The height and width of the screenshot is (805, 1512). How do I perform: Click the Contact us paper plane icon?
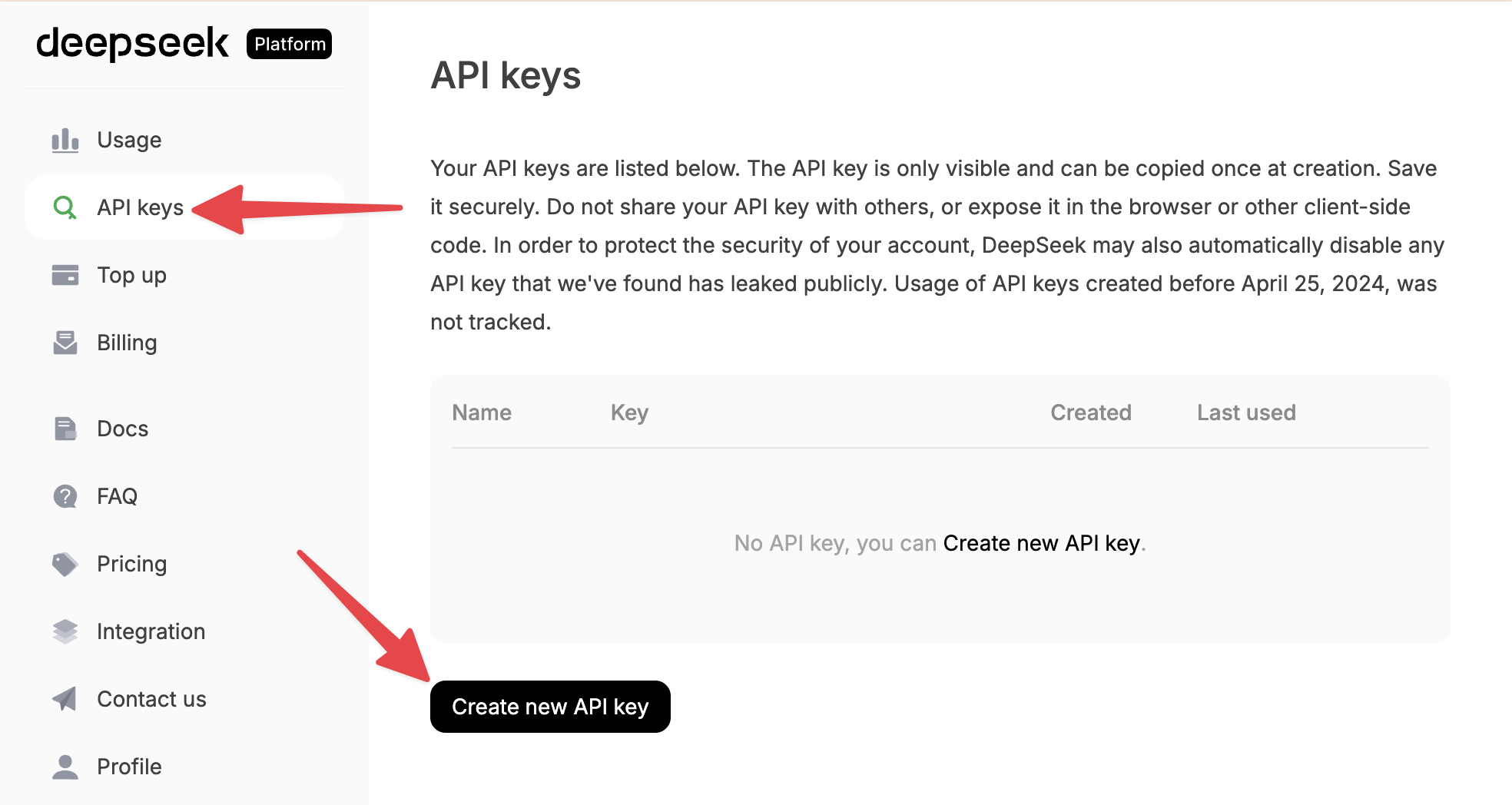point(65,699)
